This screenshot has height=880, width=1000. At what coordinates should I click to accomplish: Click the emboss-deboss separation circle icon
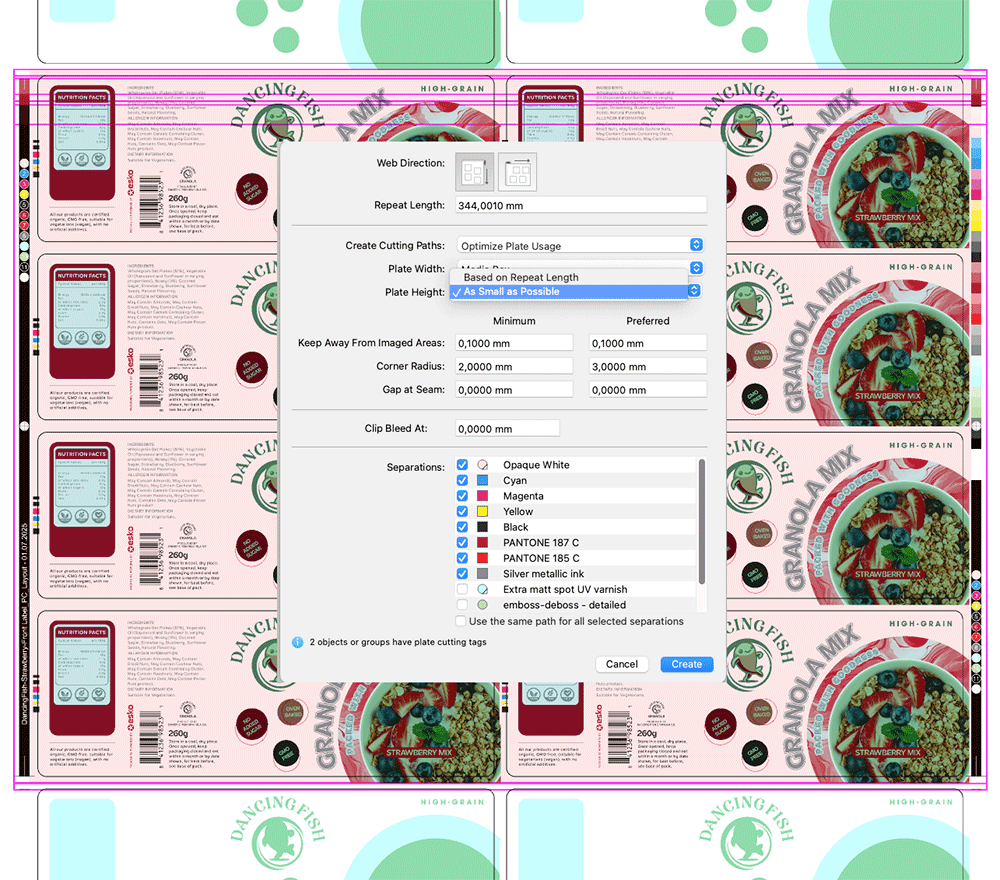point(484,605)
